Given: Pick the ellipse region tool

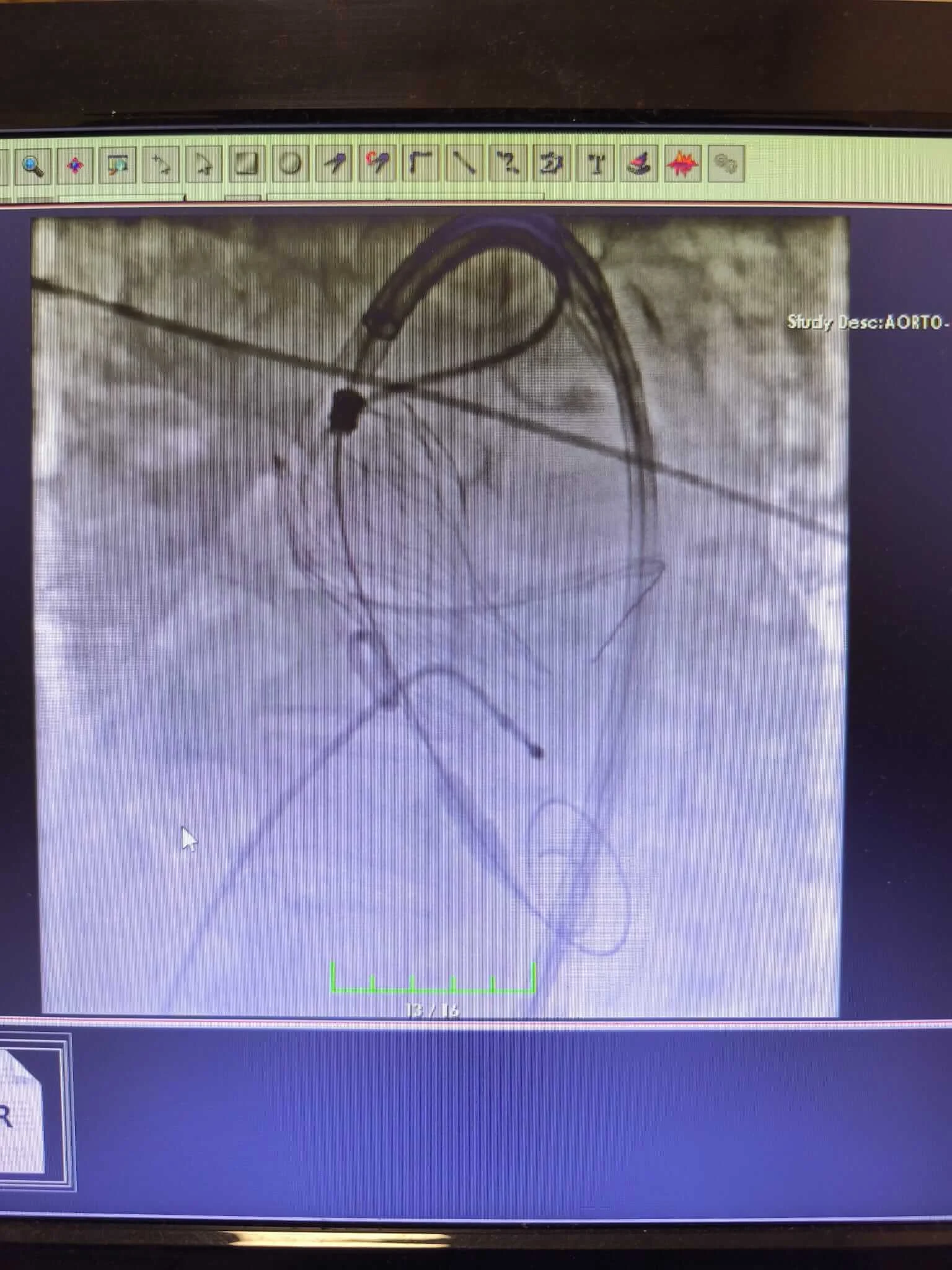Looking at the screenshot, I should click(290, 165).
